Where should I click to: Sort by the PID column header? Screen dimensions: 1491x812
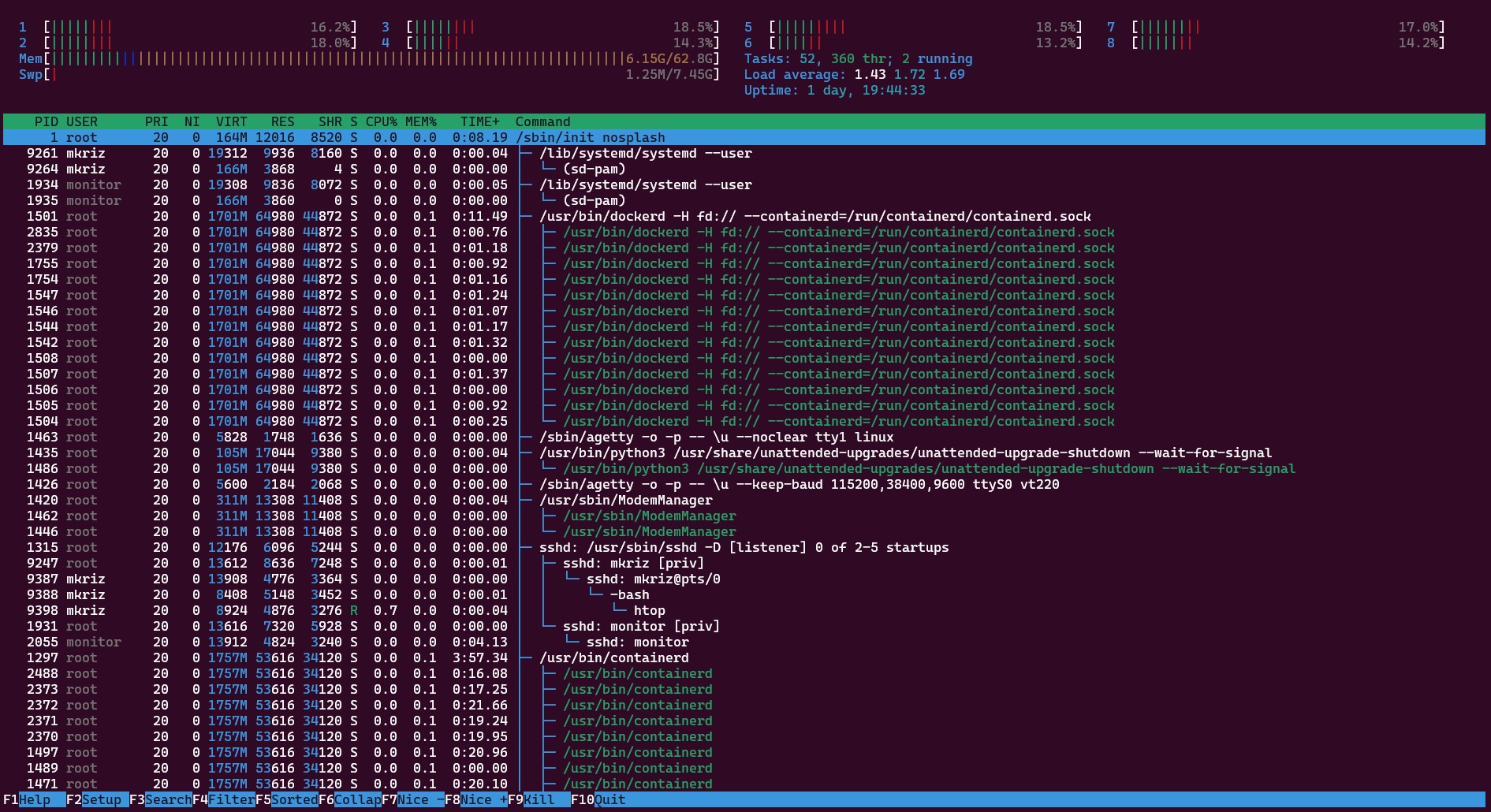pos(46,121)
